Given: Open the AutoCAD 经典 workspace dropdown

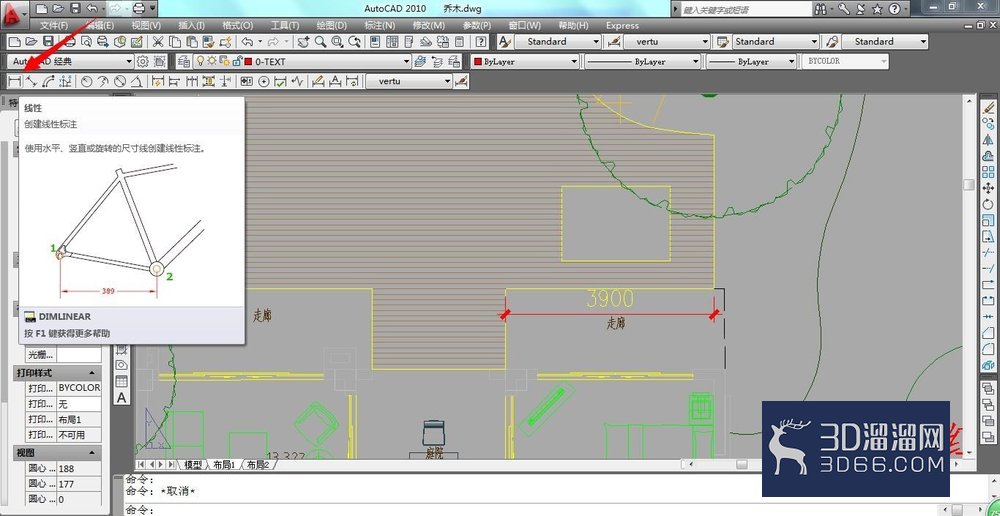Looking at the screenshot, I should pos(71,61).
